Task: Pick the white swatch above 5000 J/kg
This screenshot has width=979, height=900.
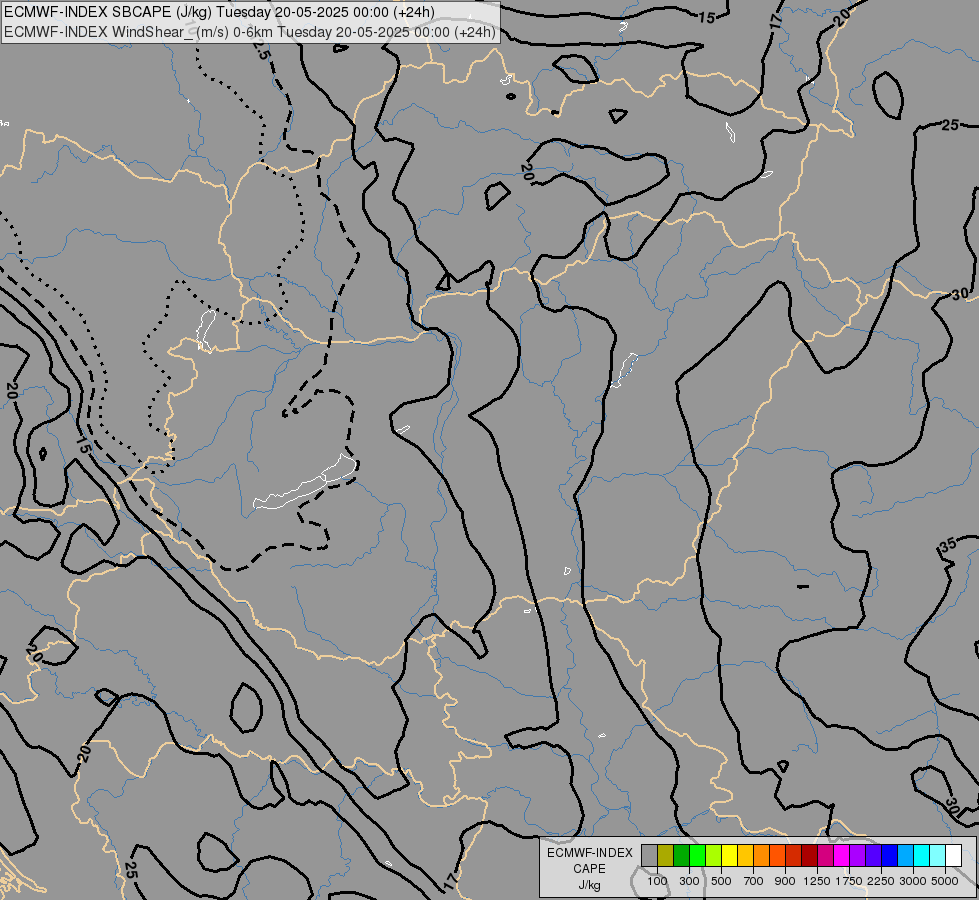Action: tap(954, 855)
